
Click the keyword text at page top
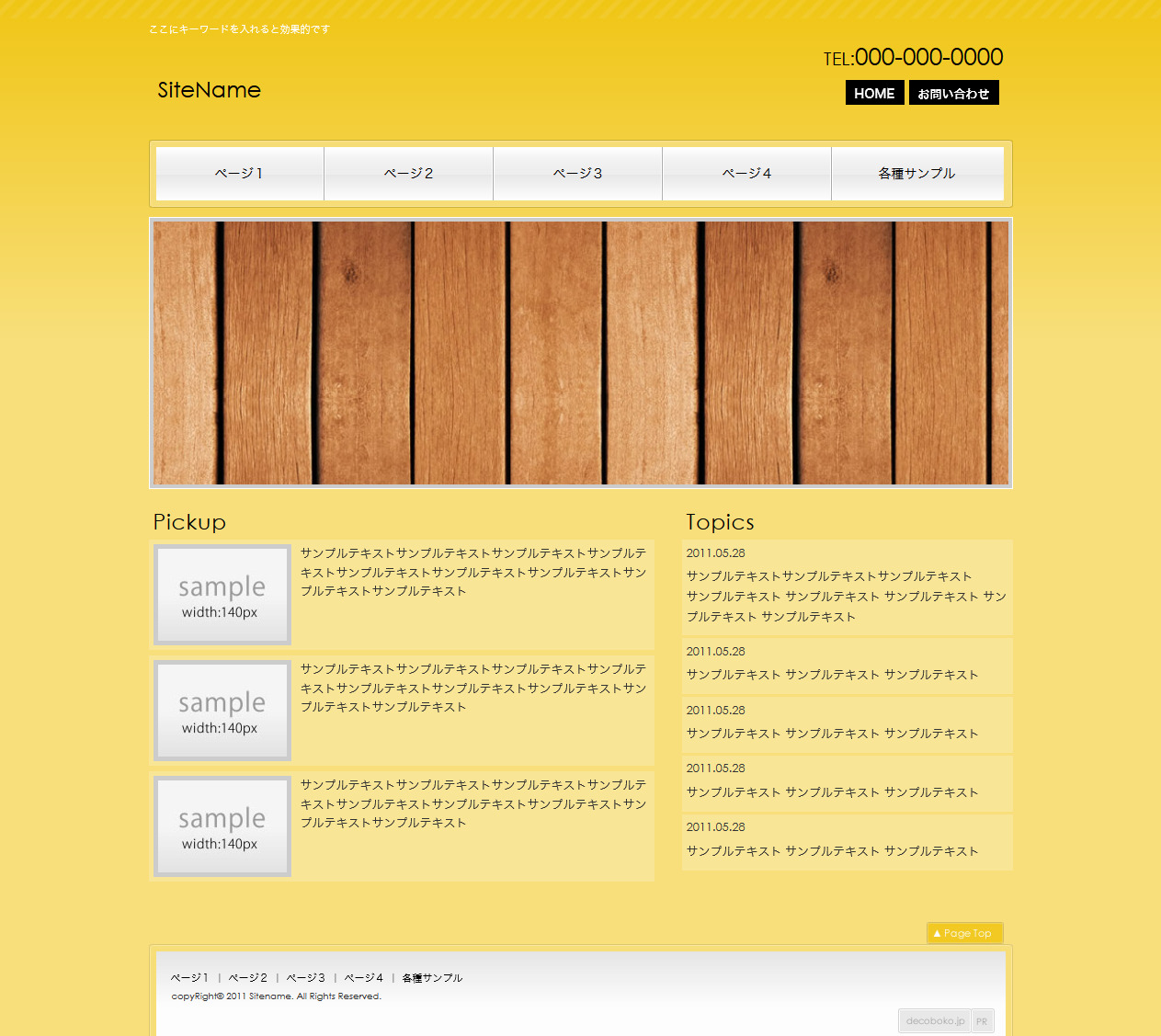pyautogui.click(x=239, y=29)
